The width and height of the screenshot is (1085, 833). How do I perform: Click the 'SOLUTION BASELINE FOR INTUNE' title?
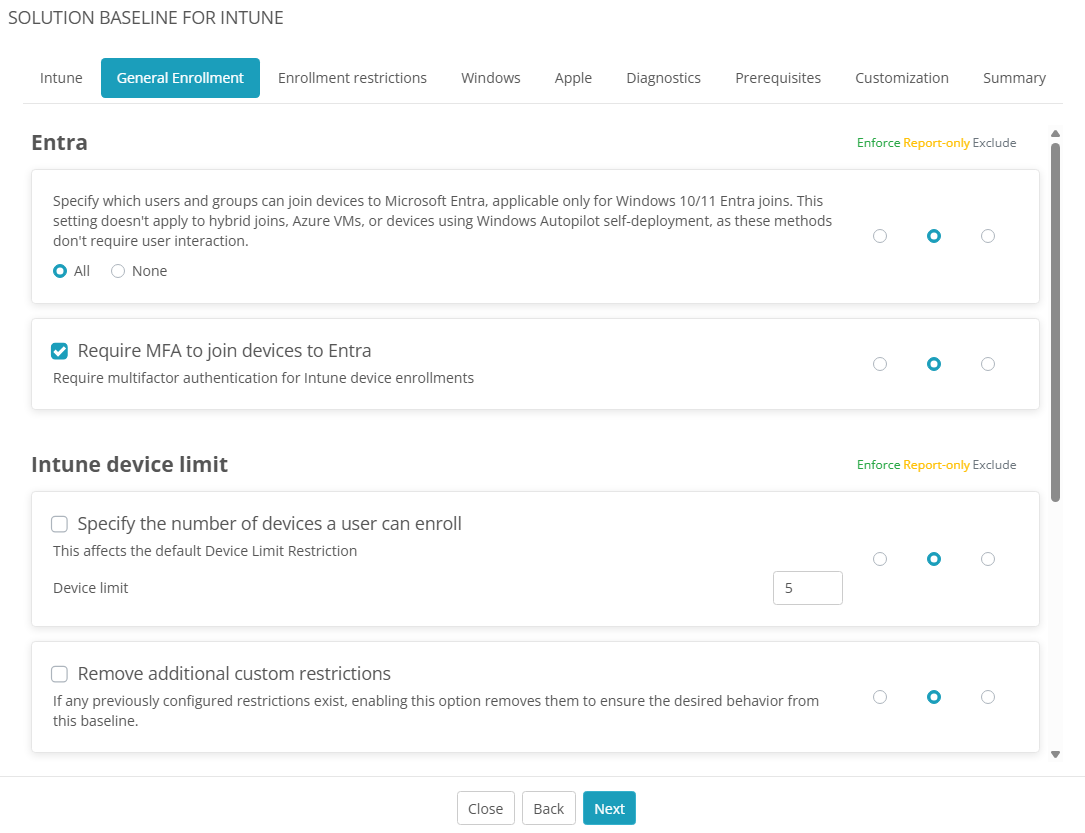(x=146, y=17)
